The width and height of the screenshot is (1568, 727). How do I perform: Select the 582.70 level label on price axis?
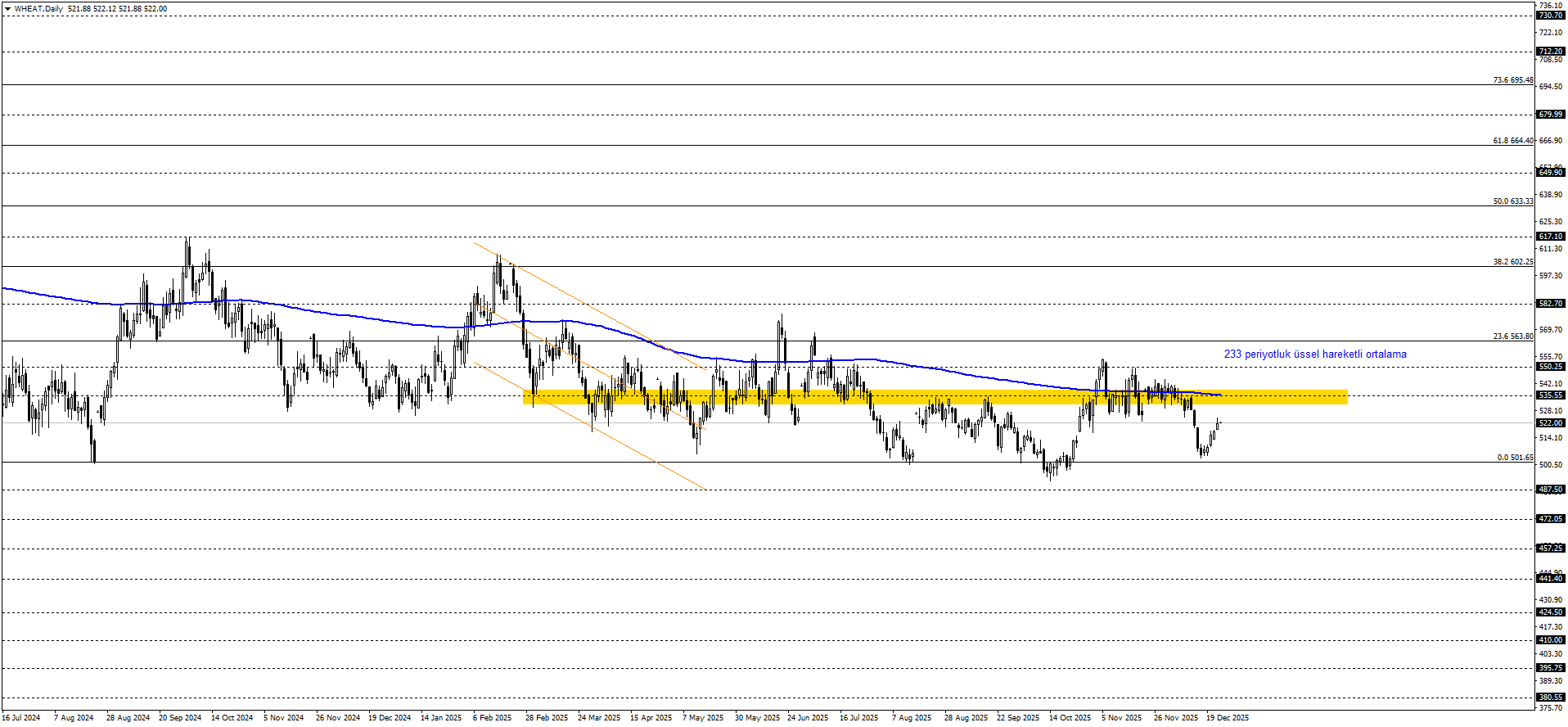tap(1550, 304)
